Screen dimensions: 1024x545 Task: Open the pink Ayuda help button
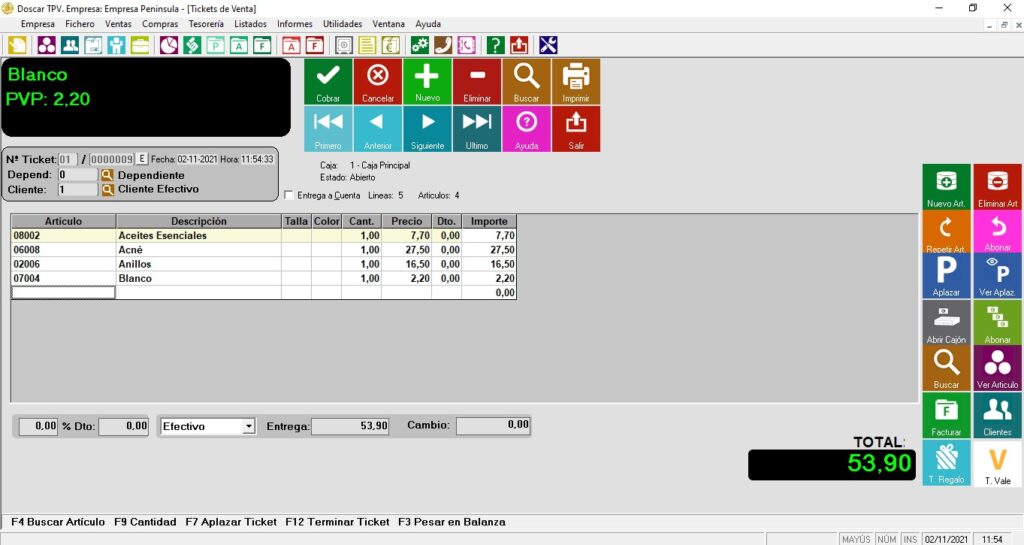pyautogui.click(x=526, y=128)
